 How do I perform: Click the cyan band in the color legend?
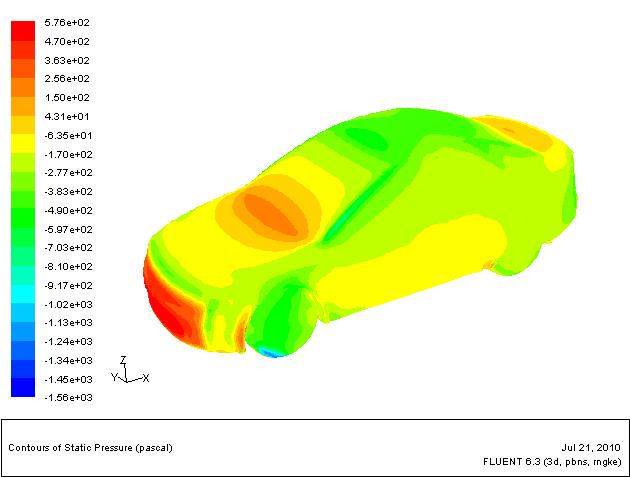[x=23, y=294]
